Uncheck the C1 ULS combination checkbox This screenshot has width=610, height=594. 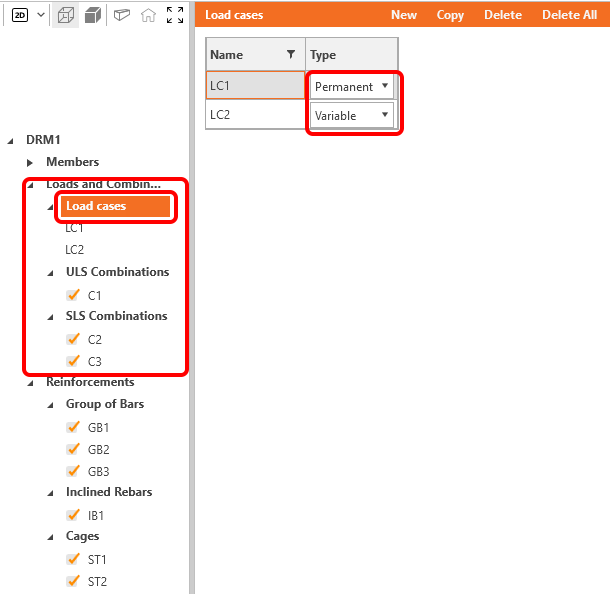click(x=73, y=295)
